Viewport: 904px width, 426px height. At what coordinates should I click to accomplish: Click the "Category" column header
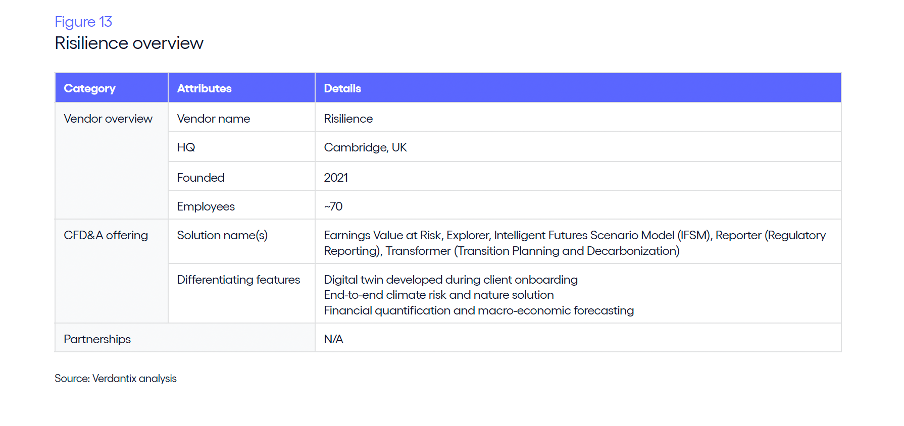click(90, 88)
